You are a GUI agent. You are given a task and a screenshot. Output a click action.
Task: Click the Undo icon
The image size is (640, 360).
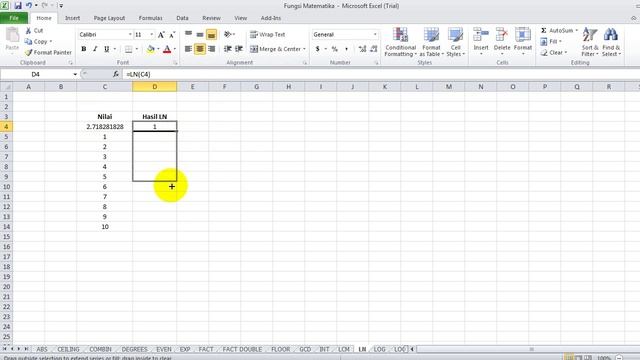click(x=29, y=6)
